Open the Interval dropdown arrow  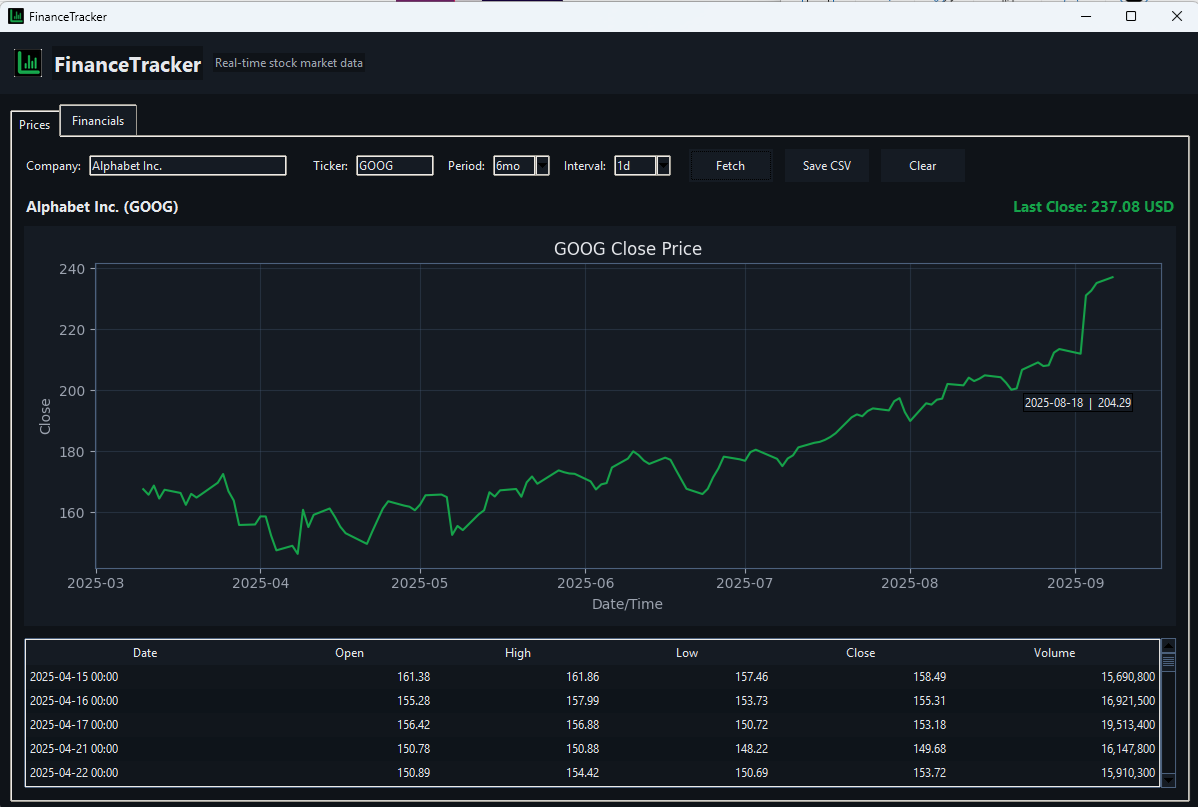click(663, 166)
